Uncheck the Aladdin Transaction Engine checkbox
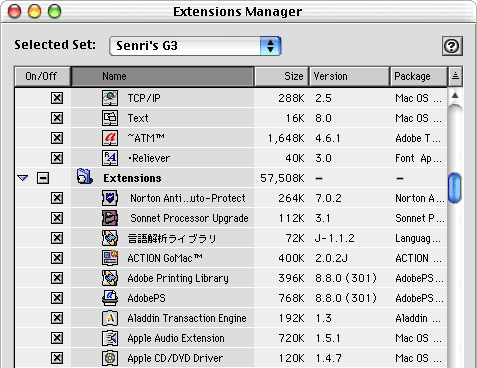This screenshot has width=477, height=368. [57, 318]
